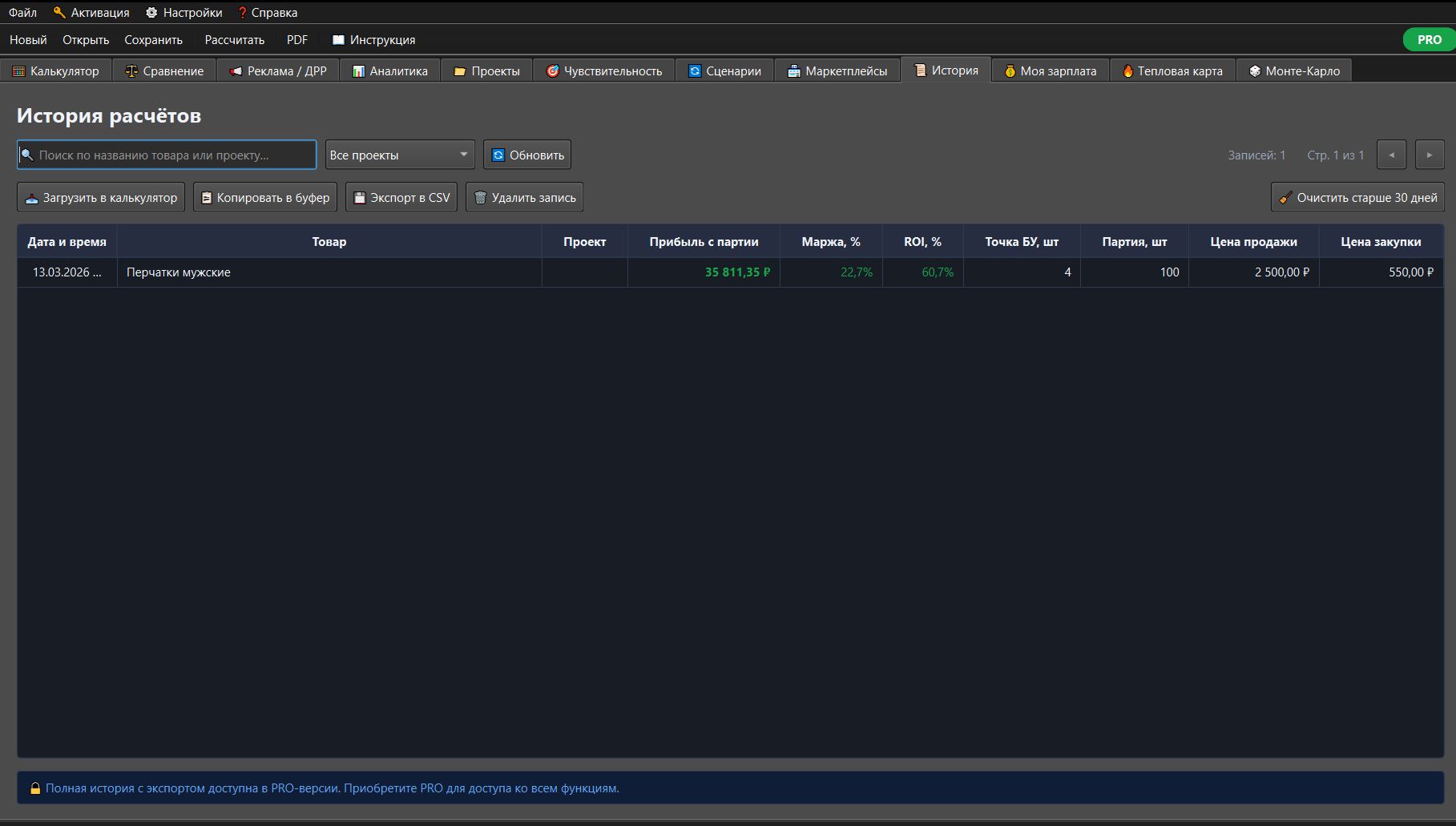1456x826 pixels.
Task: Click Рассчитать in the toolbar
Action: [x=234, y=39]
